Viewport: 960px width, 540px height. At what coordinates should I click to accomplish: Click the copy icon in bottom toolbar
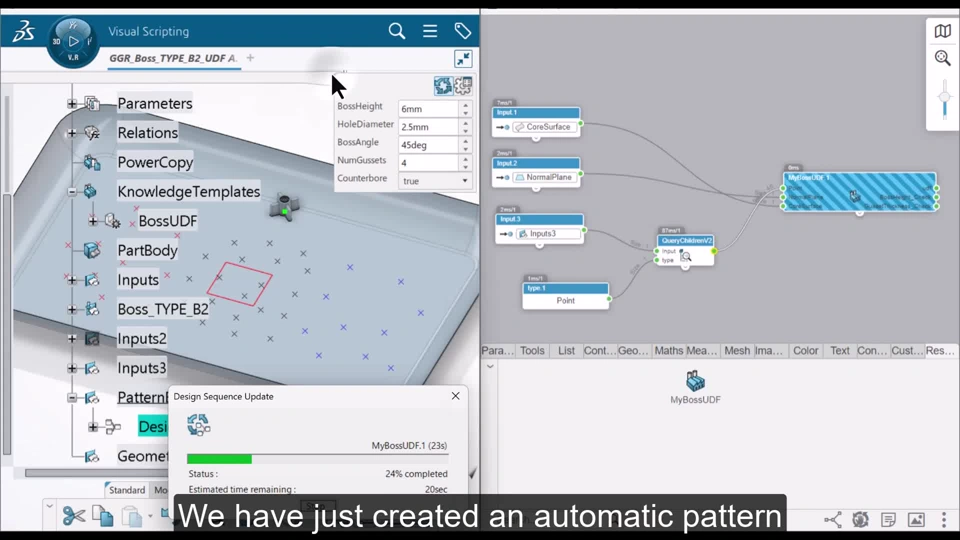click(102, 516)
